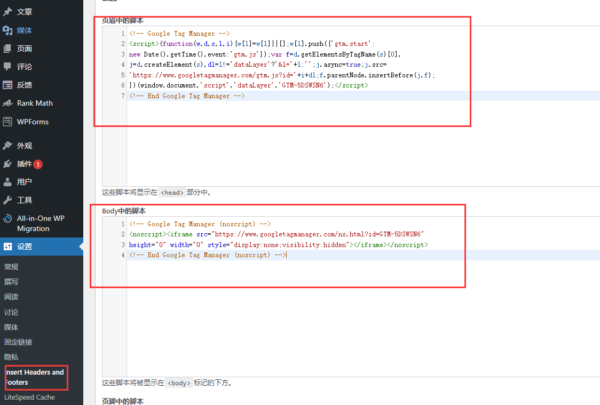The width and height of the screenshot is (600, 405).
Task: Open All-in-One WP Migration menu
Action: coord(41,224)
